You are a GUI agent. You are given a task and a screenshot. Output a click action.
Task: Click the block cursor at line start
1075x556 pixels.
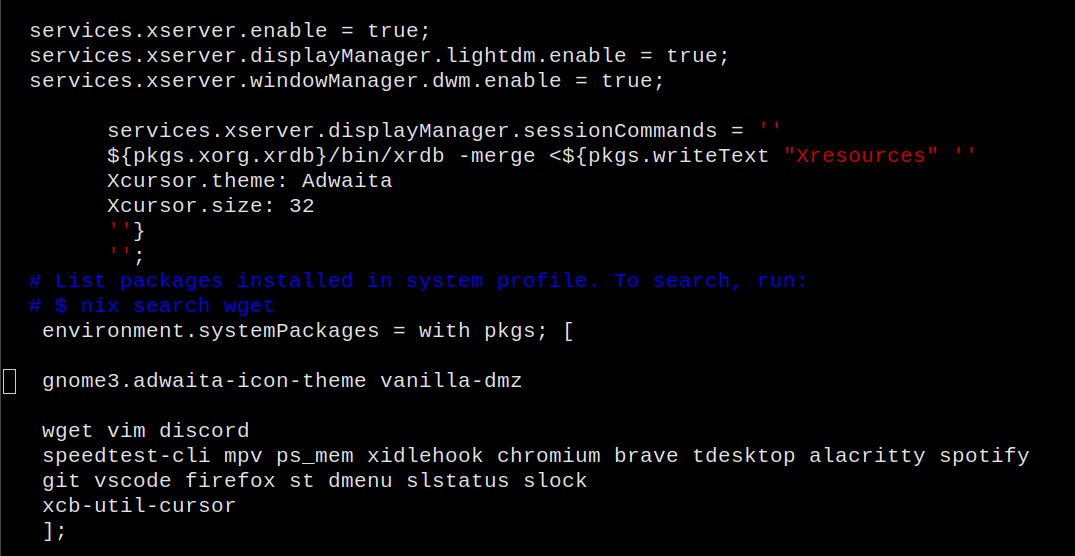10,381
